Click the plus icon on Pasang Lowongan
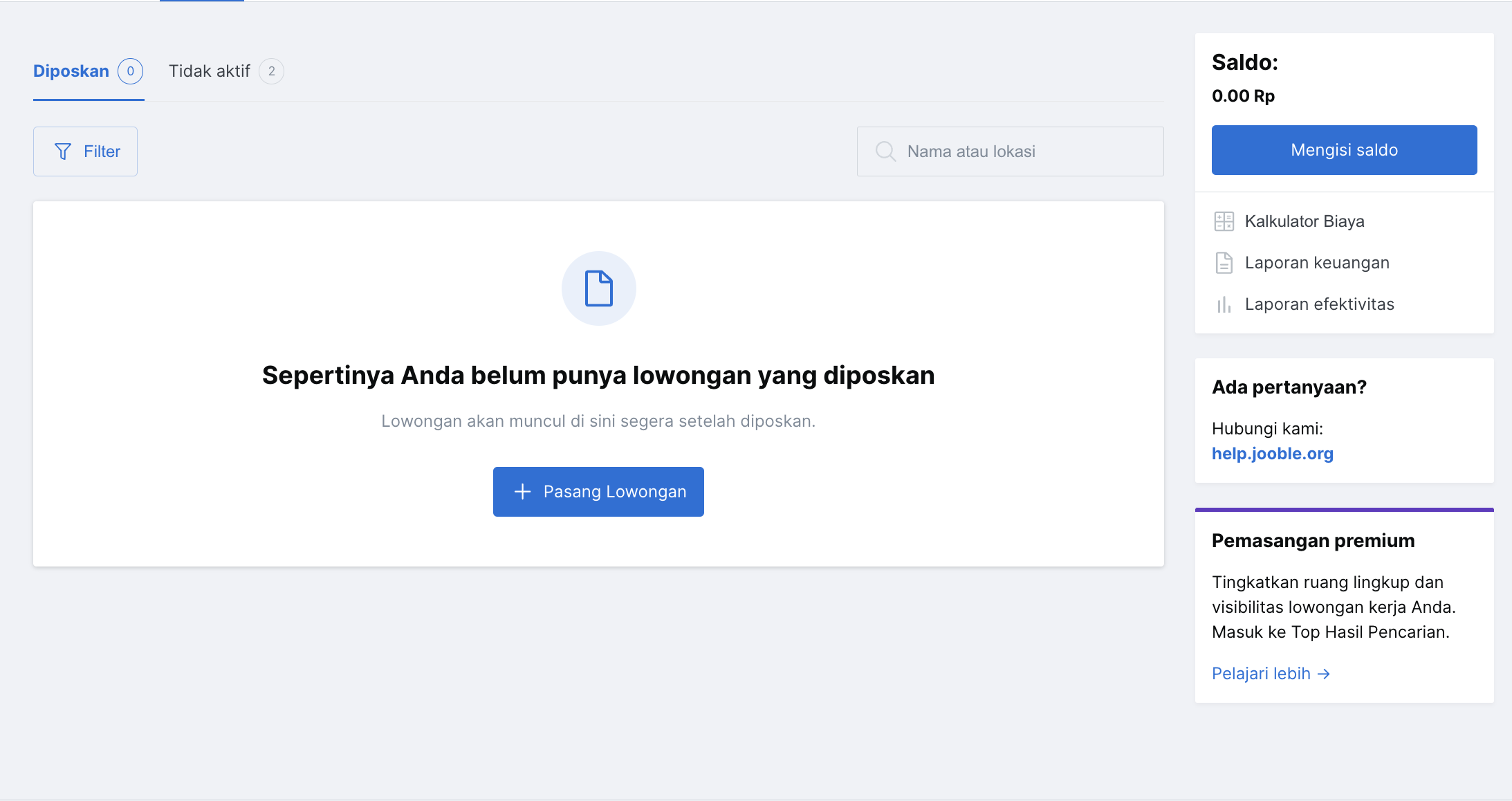The height and width of the screenshot is (801, 1512). [x=523, y=492]
